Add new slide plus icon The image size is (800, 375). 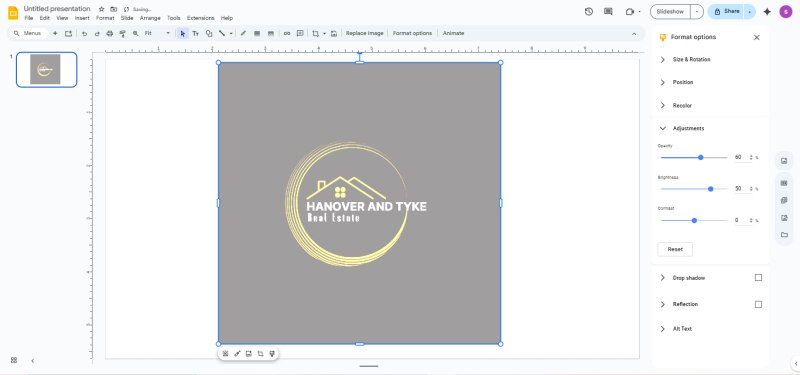55,33
